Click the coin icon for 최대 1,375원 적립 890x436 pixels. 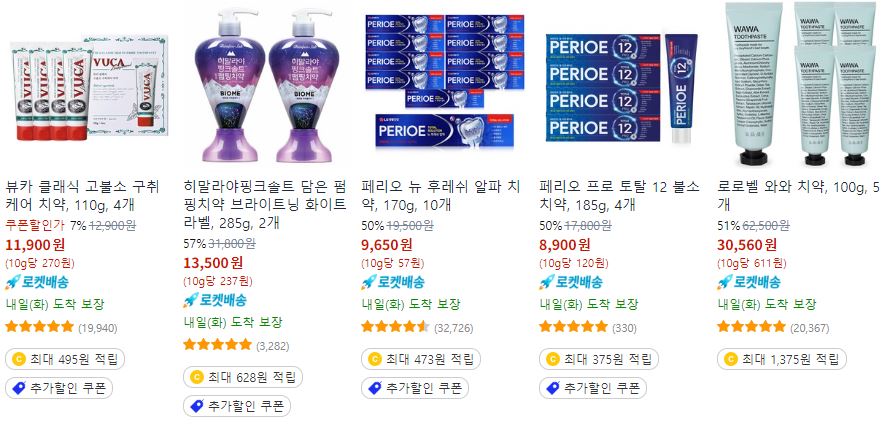[731, 359]
